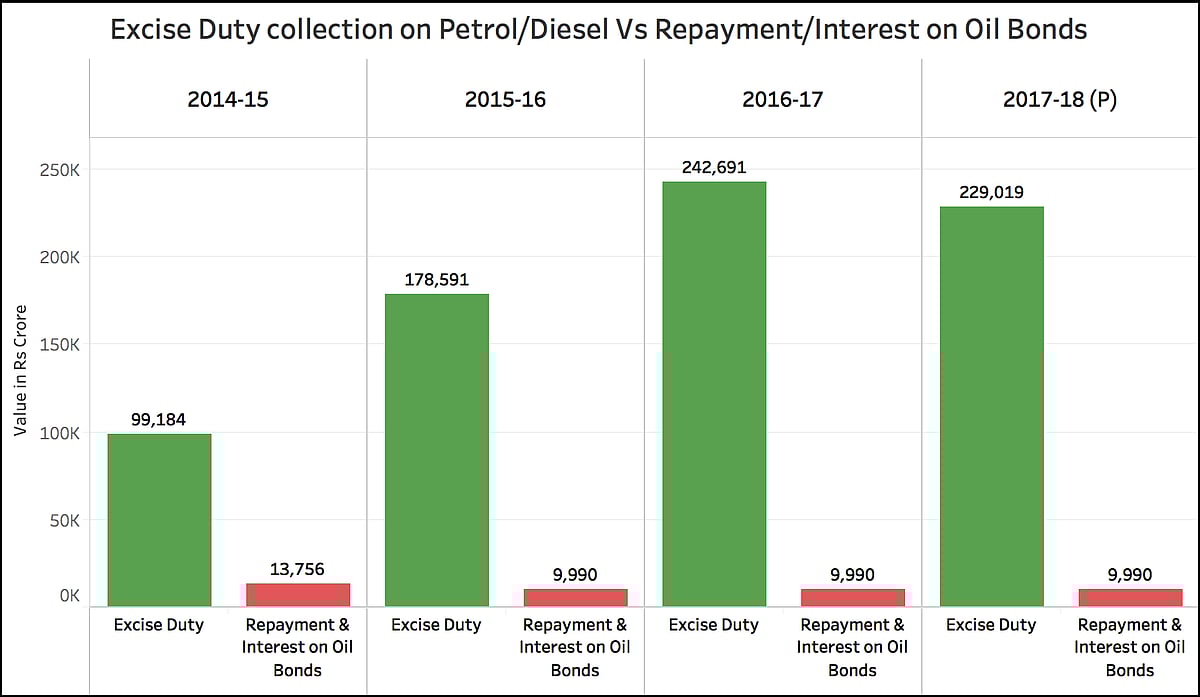This screenshot has width=1200, height=697.
Task: Click the 0K axis tick label
Action: pyautogui.click(x=69, y=596)
